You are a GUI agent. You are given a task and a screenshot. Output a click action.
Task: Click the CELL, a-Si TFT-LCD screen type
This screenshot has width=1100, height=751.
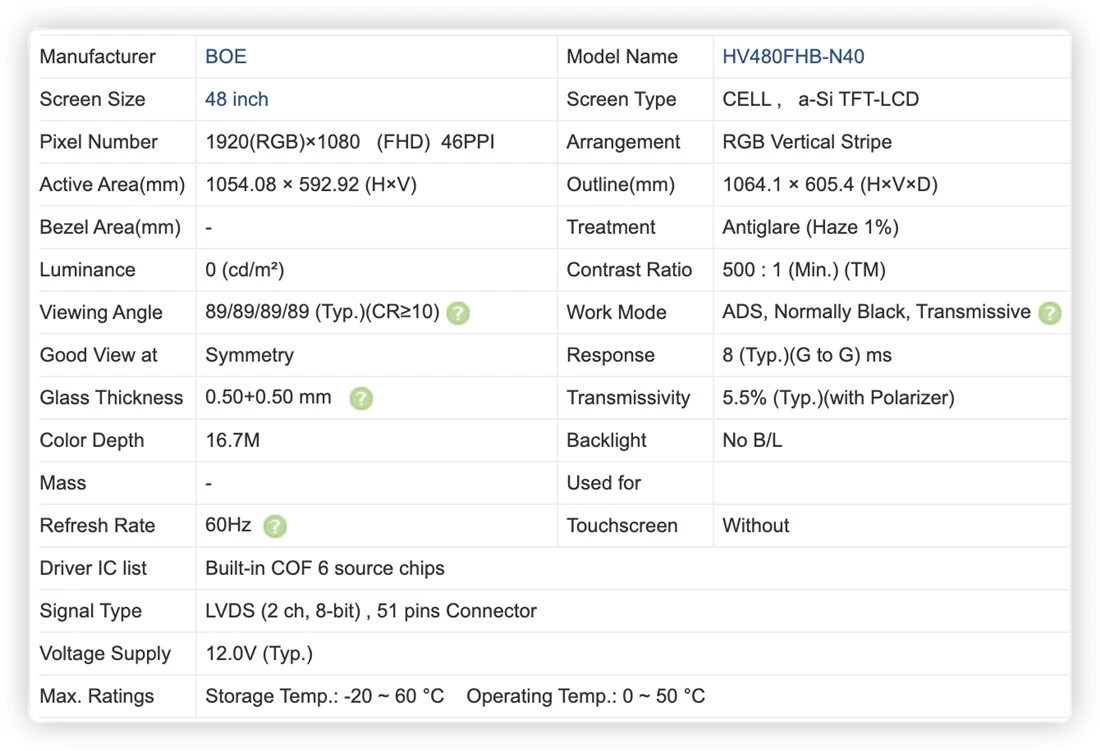(x=821, y=100)
